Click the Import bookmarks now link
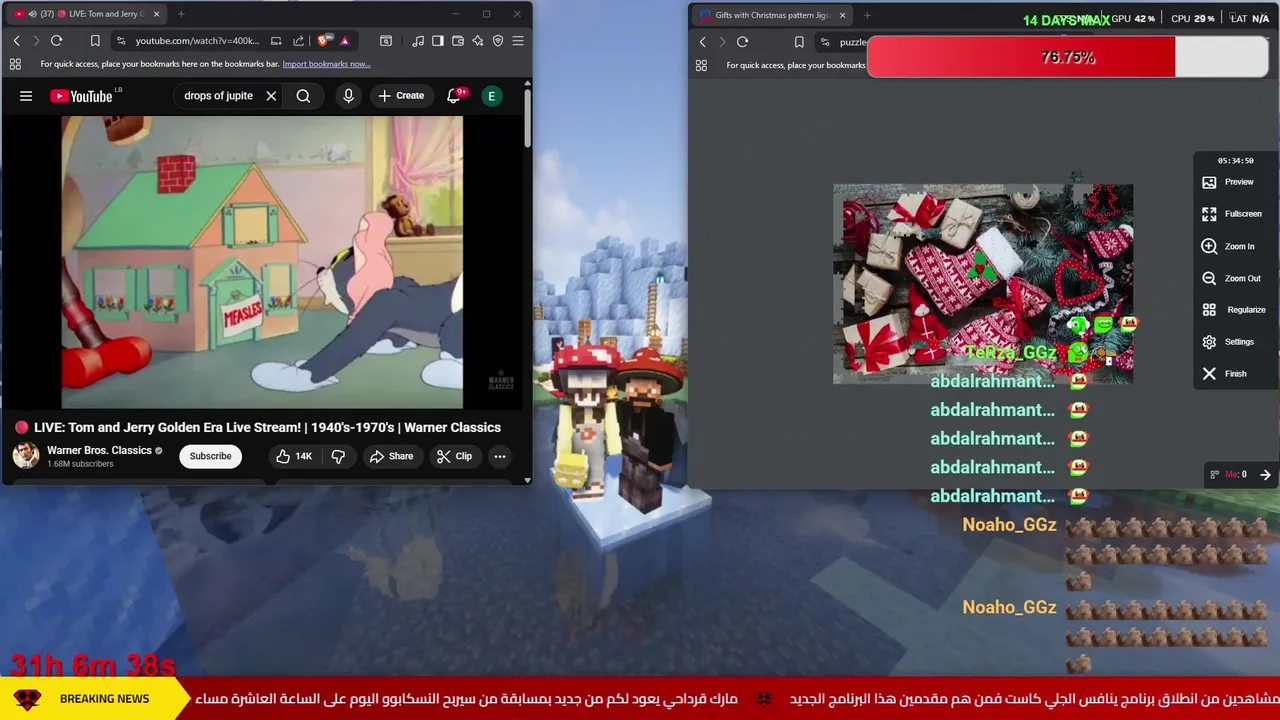 [x=326, y=64]
